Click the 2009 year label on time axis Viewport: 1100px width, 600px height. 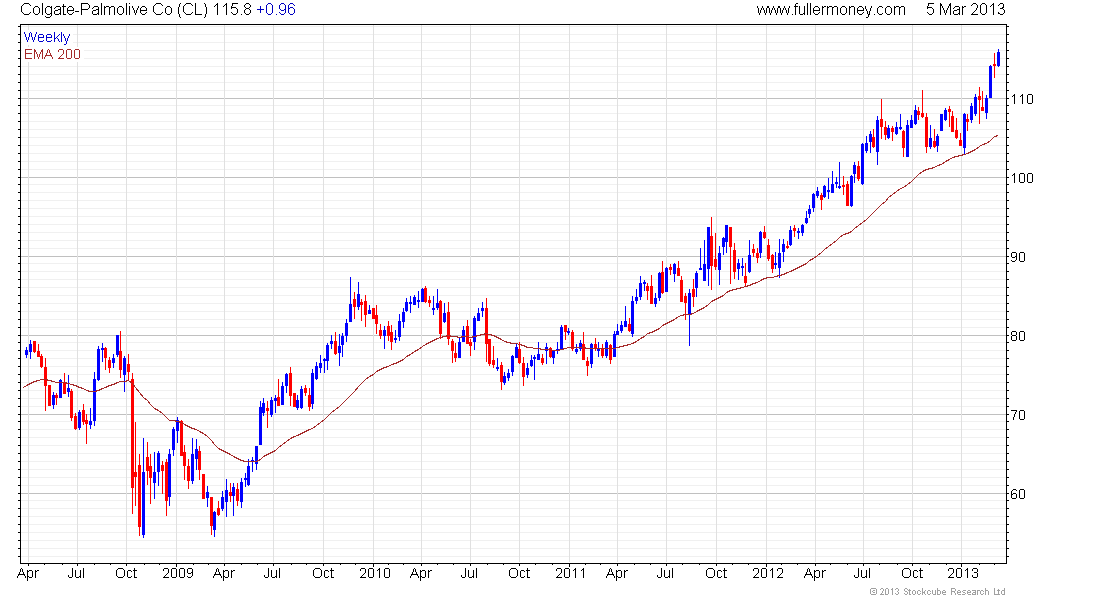coord(177,573)
